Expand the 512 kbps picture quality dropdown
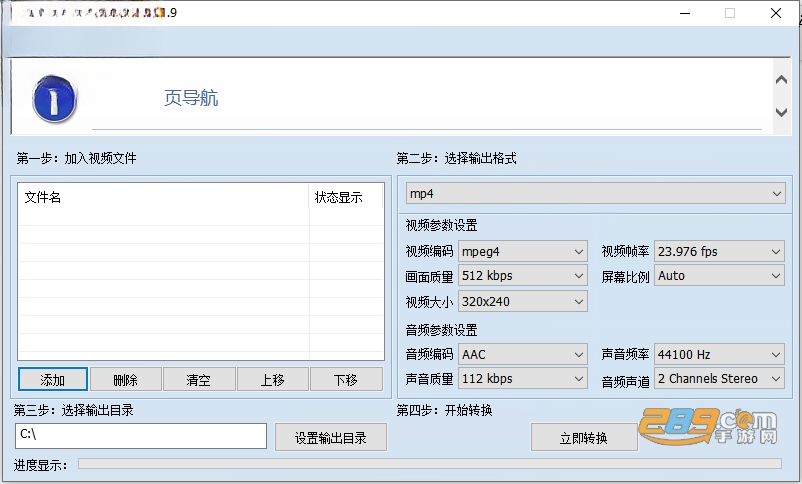 pos(523,276)
